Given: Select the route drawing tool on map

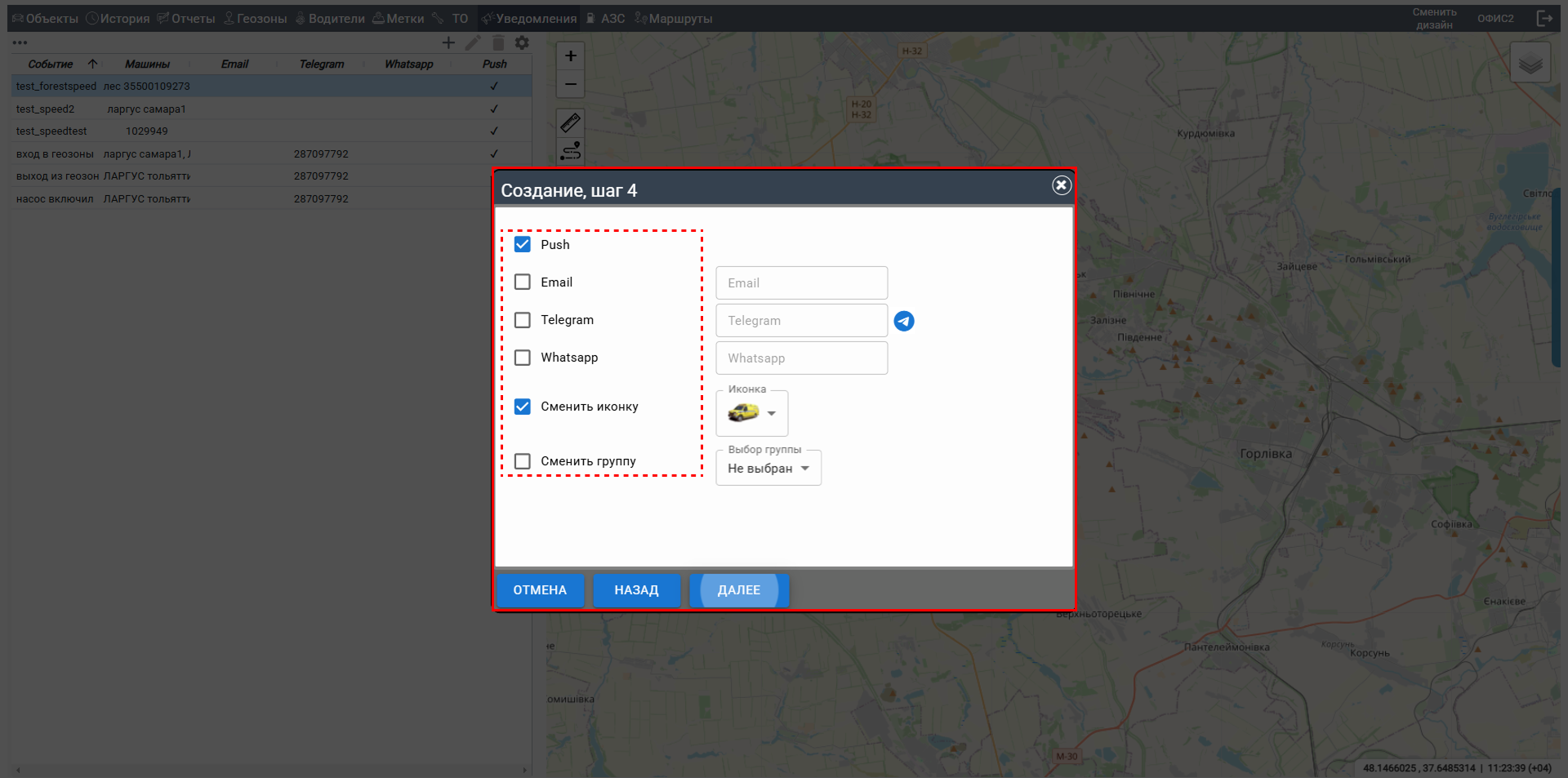Looking at the screenshot, I should click(x=571, y=151).
